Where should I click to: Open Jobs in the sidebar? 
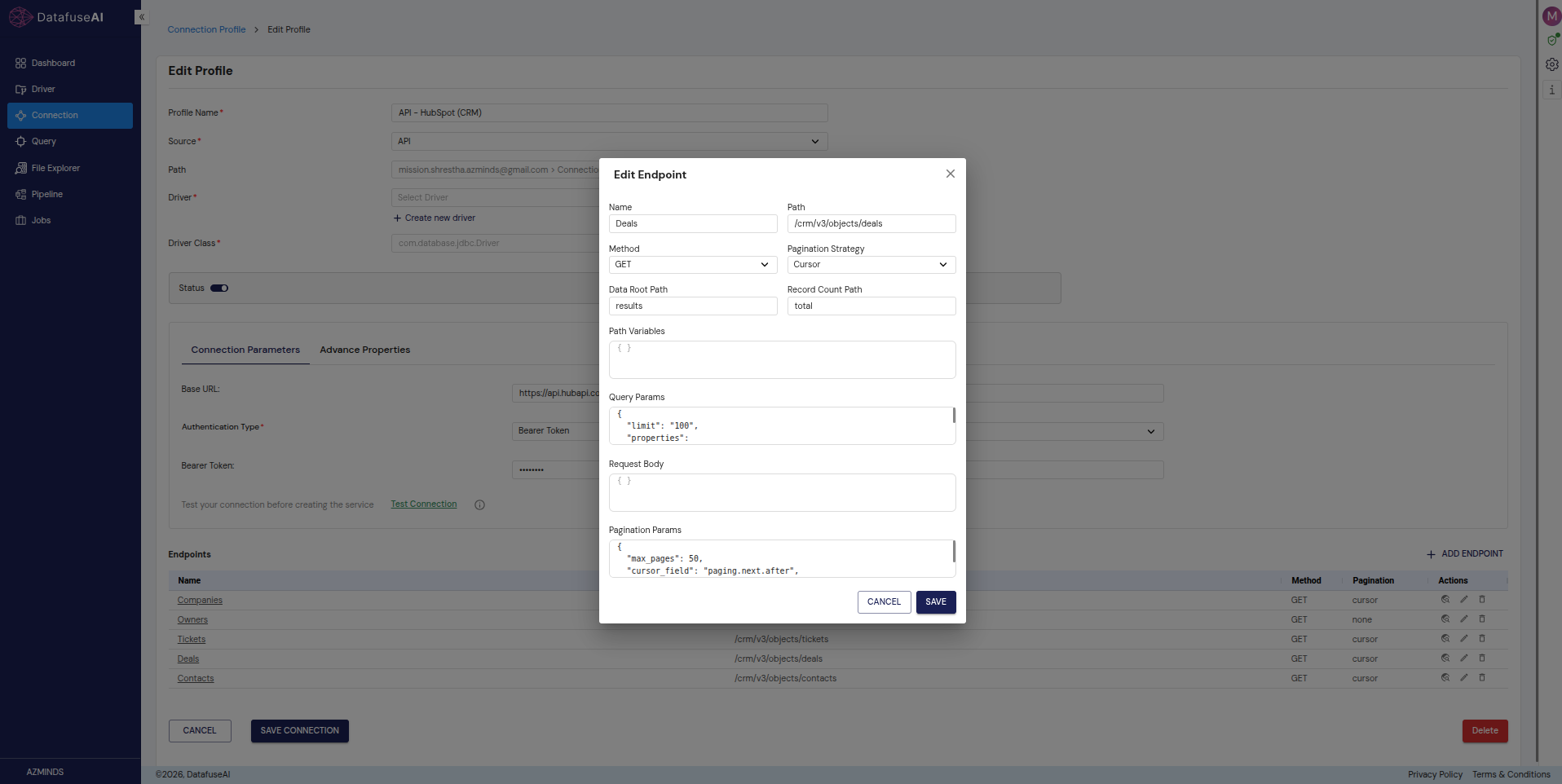70,220
